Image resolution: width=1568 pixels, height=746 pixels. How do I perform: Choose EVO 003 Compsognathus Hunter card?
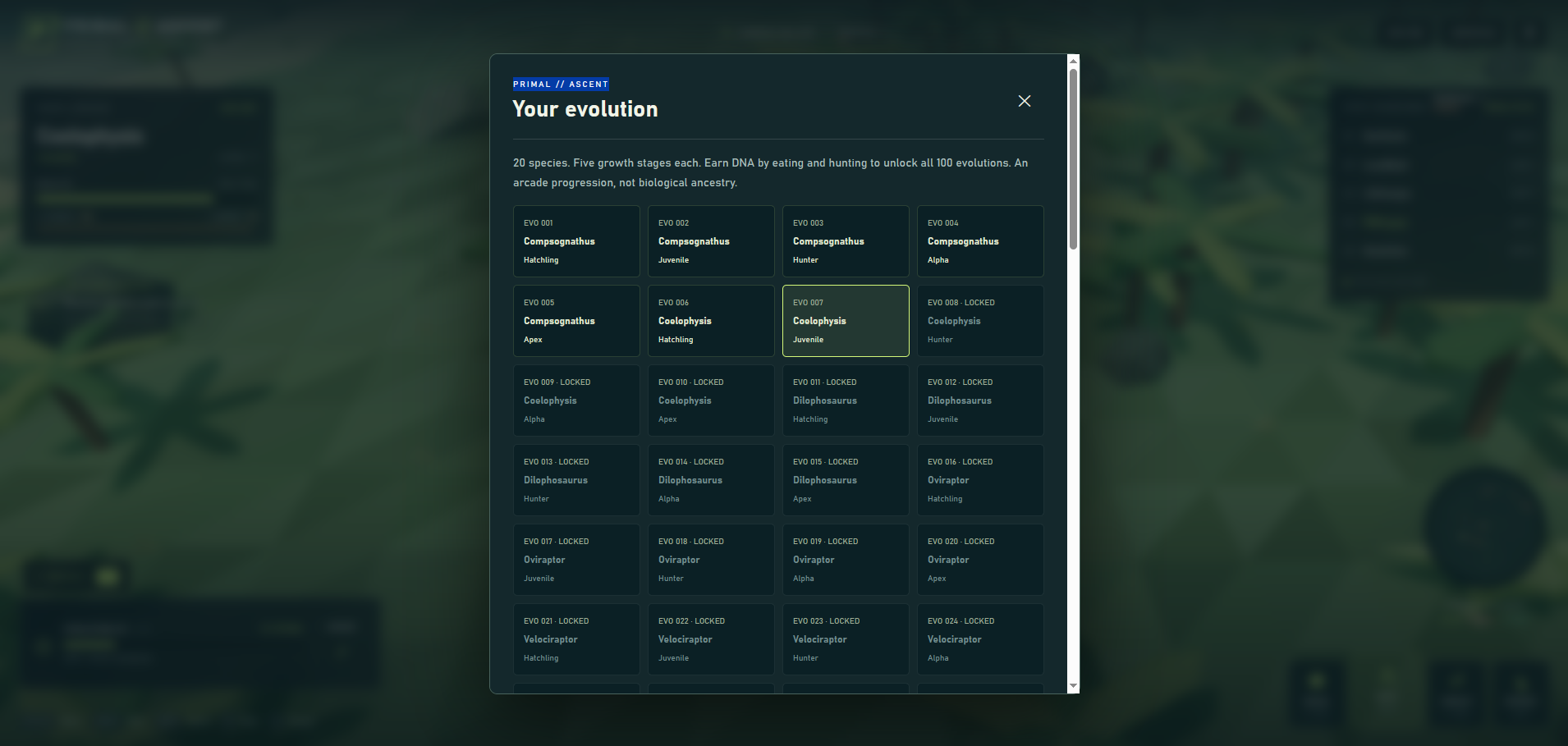tap(846, 241)
